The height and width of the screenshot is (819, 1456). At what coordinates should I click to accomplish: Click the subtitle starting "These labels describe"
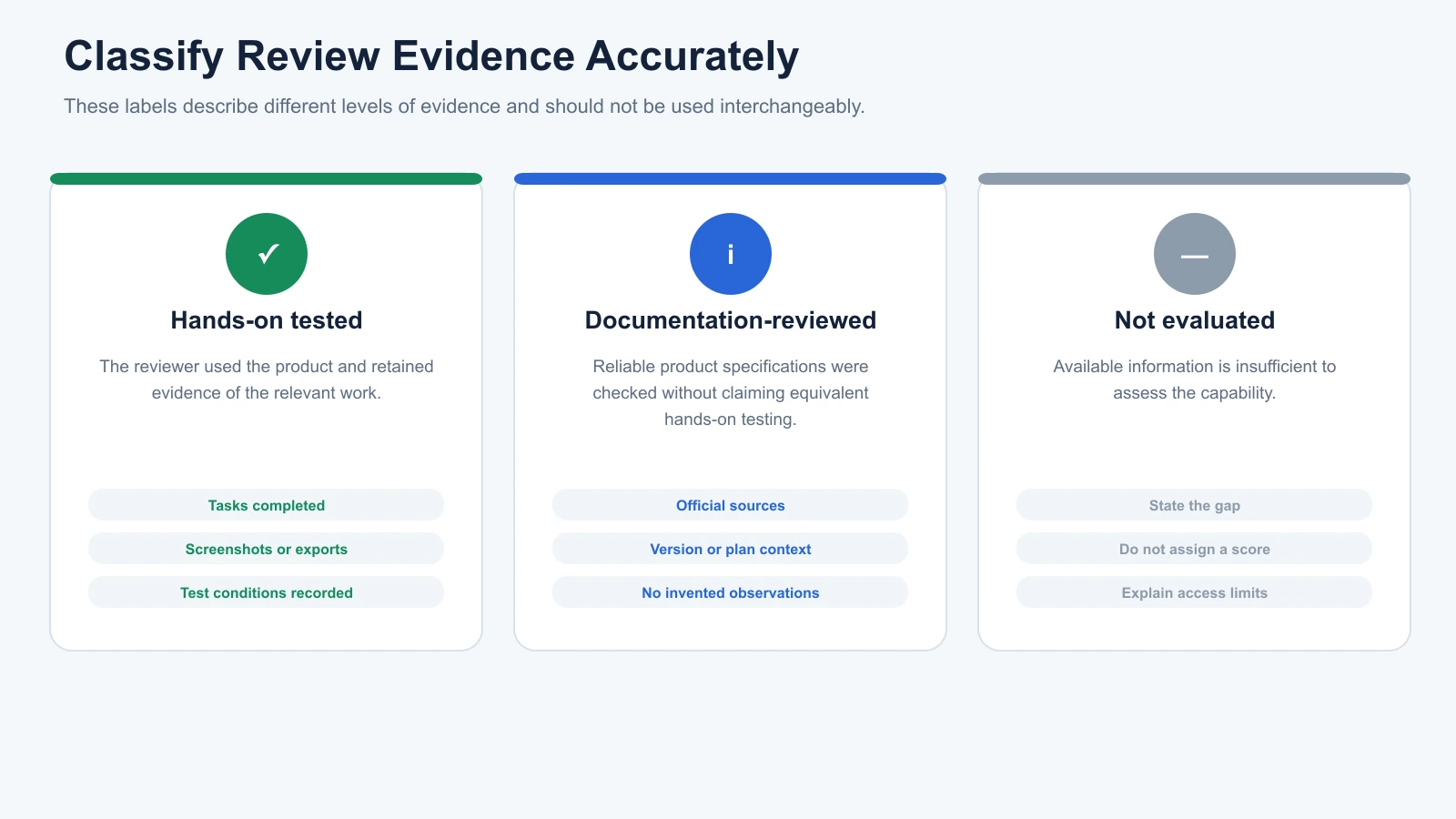(x=464, y=106)
